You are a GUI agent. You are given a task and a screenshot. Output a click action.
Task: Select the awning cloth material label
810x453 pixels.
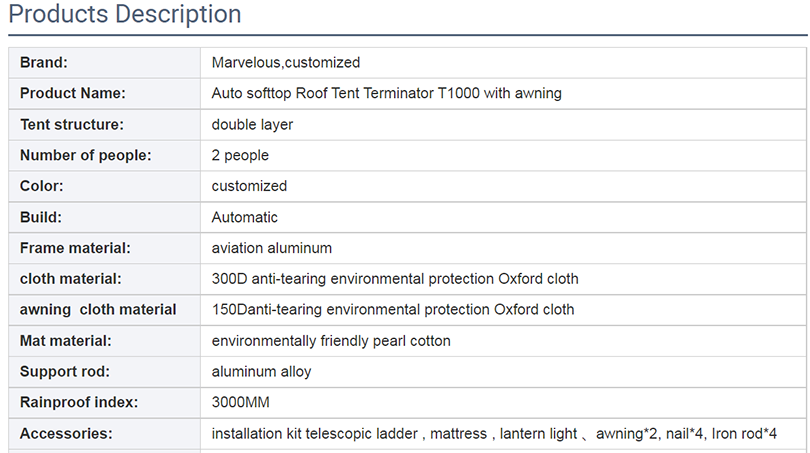click(98, 310)
